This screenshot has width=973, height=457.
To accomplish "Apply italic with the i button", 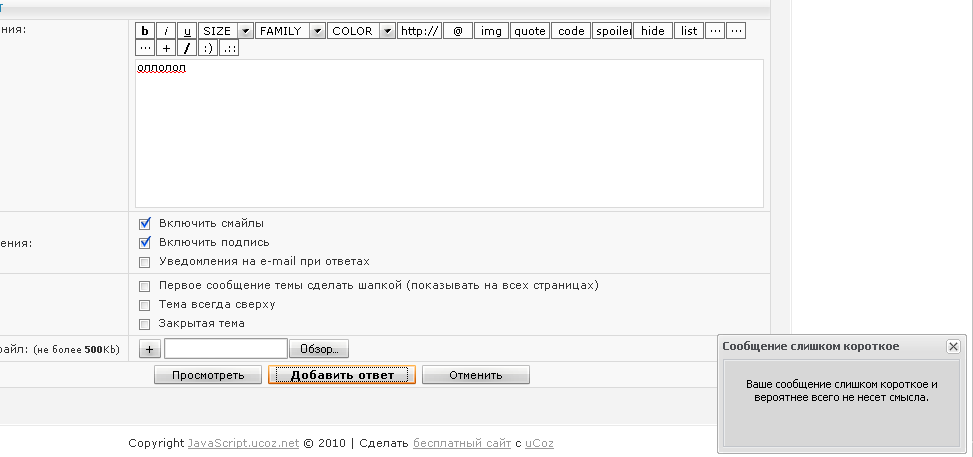I will [x=166, y=31].
